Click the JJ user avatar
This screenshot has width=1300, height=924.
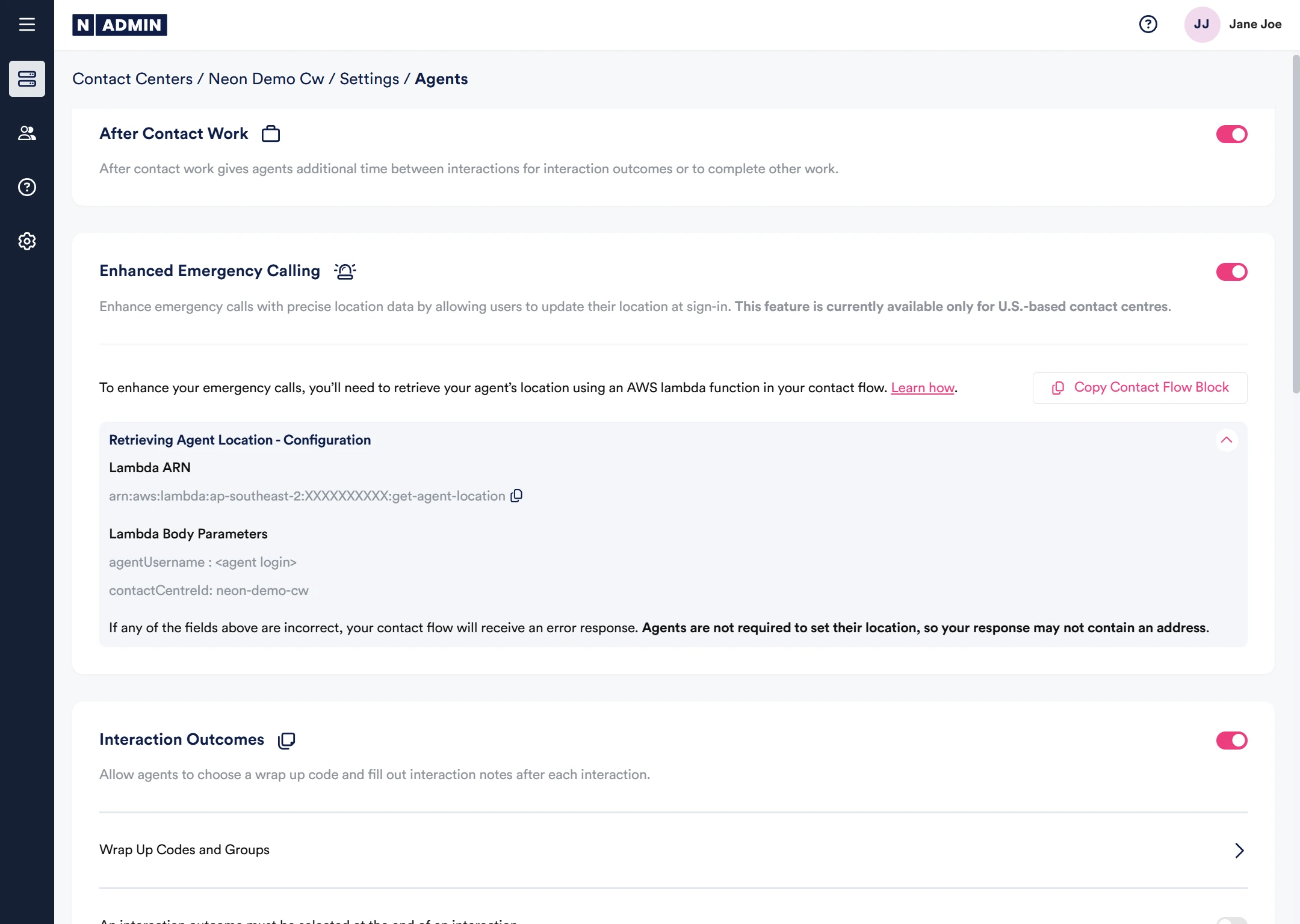point(1201,24)
